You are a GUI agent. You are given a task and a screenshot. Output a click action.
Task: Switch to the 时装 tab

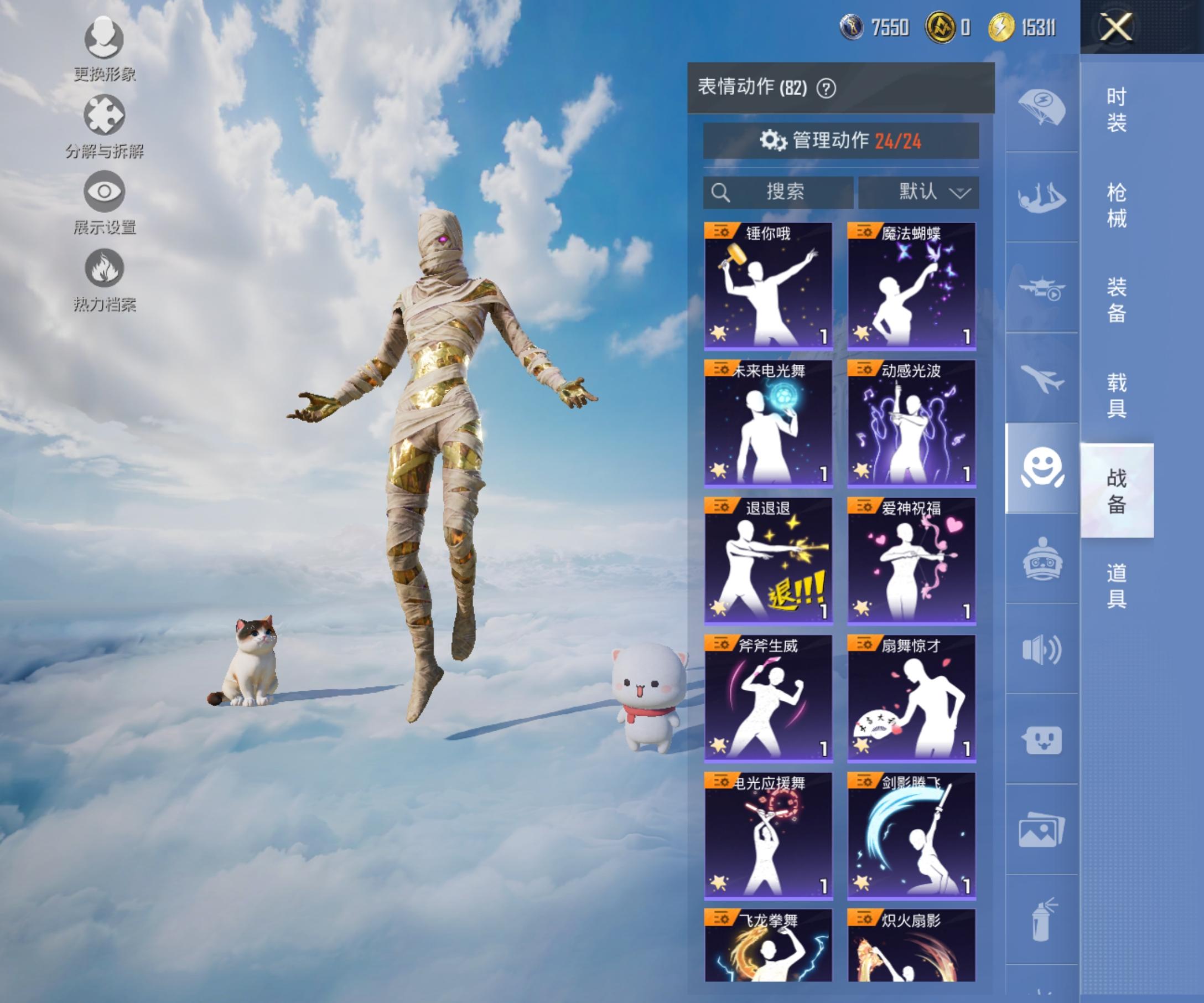coord(1115,109)
